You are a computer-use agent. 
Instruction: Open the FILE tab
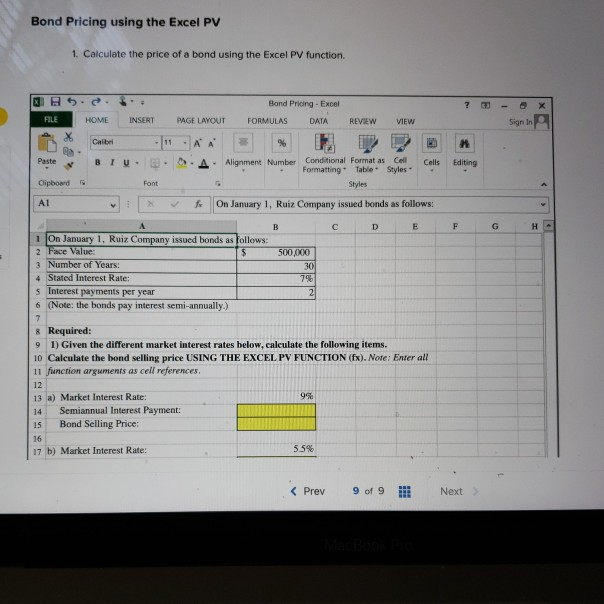(51, 119)
